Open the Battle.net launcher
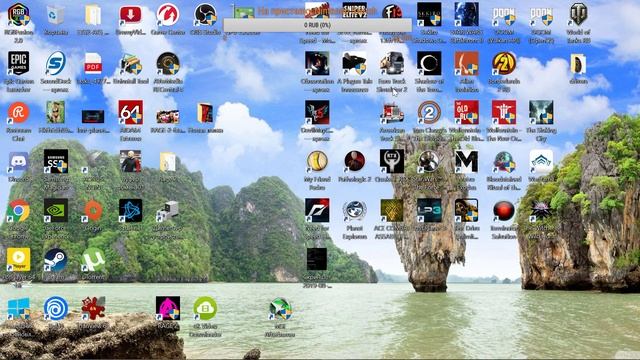 click(131, 211)
